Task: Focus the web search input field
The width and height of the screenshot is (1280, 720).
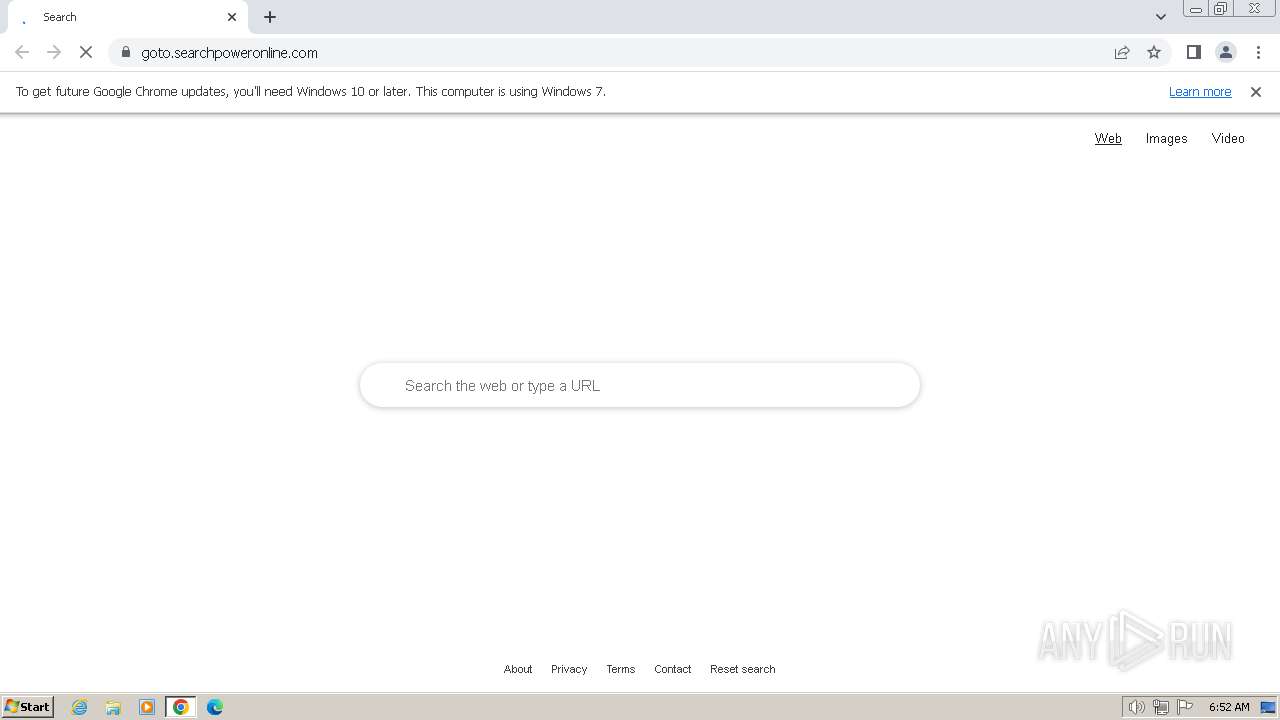Action: pos(640,385)
